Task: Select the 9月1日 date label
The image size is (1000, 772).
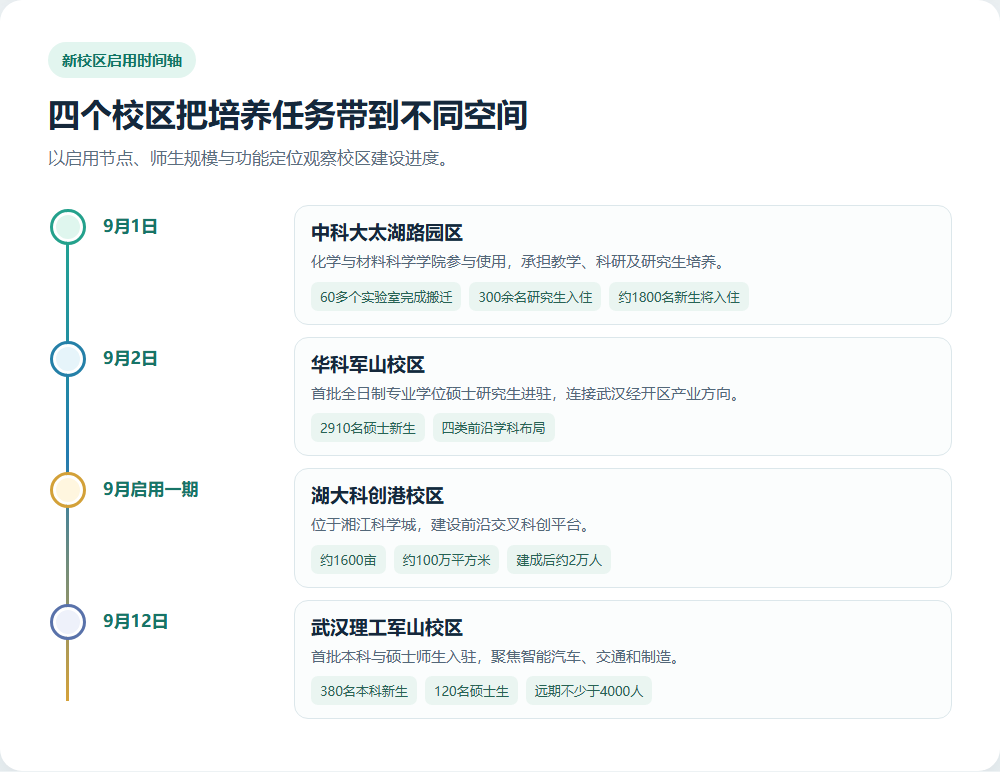Action: click(x=130, y=226)
